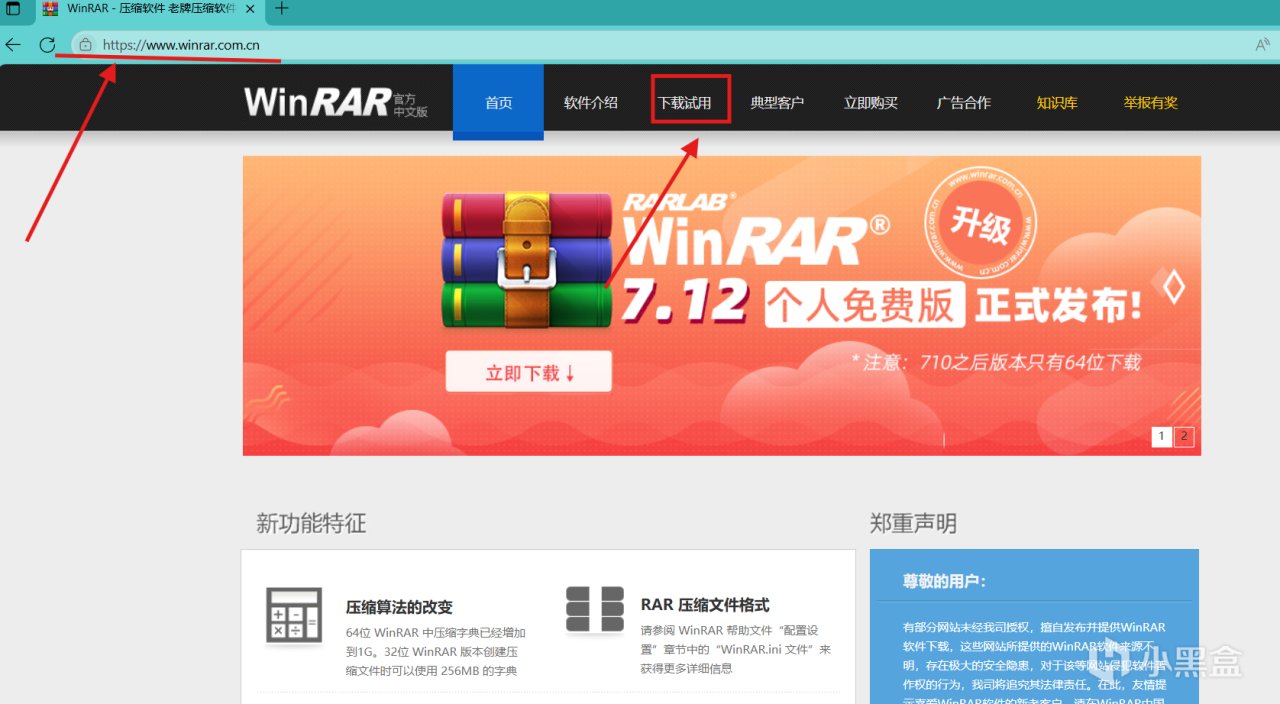Reload the page with refresh icon

[47, 45]
